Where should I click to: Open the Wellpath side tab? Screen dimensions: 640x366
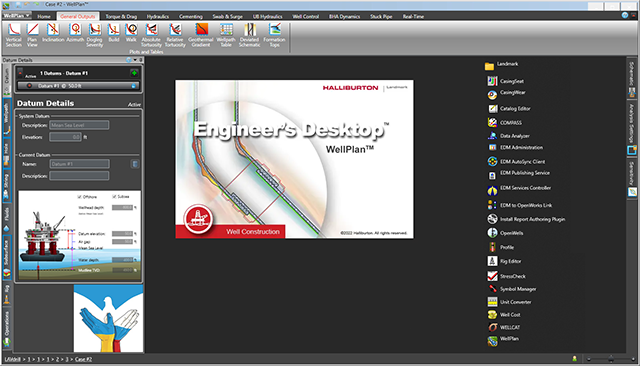7,118
